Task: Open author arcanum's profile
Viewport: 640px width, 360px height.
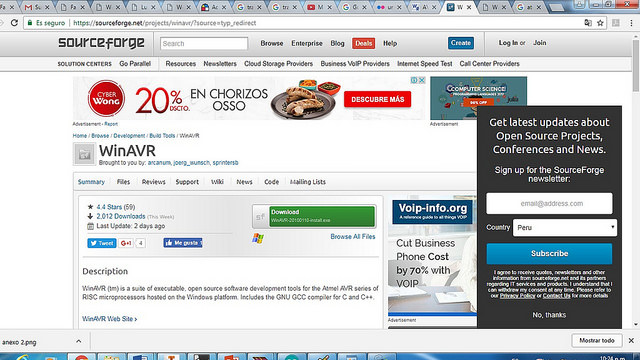Action: [x=159, y=162]
